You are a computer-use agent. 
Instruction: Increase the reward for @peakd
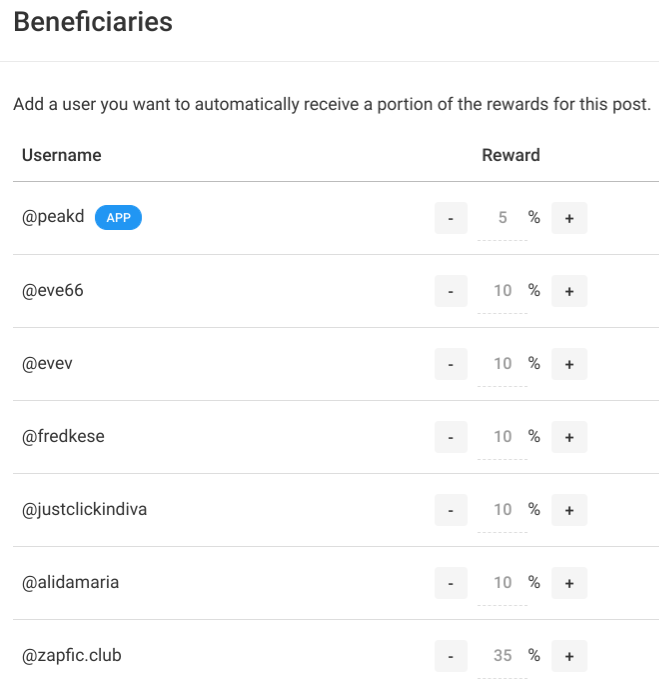point(569,218)
